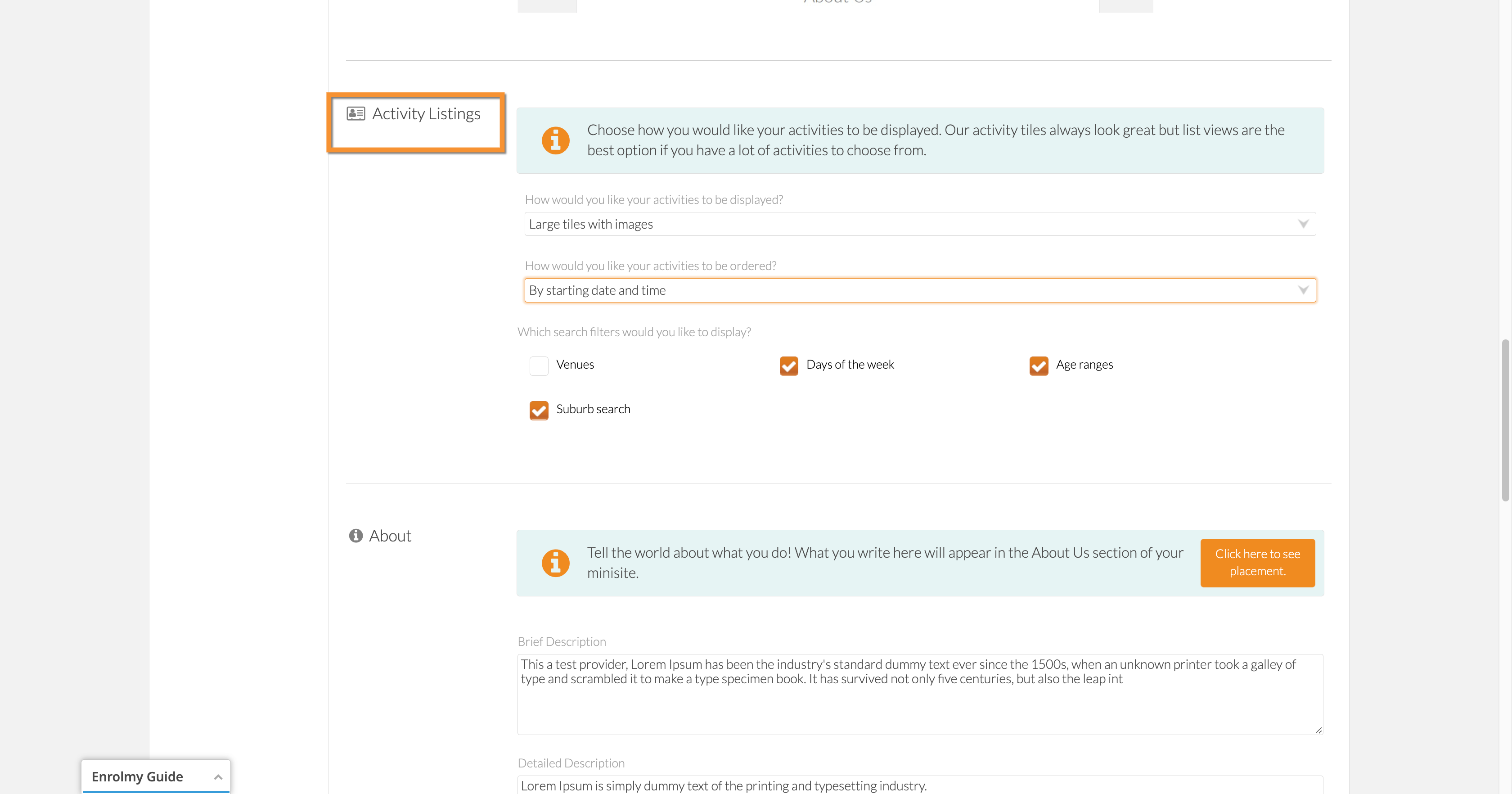Click here to see placement button
1512x794 pixels.
point(1257,563)
